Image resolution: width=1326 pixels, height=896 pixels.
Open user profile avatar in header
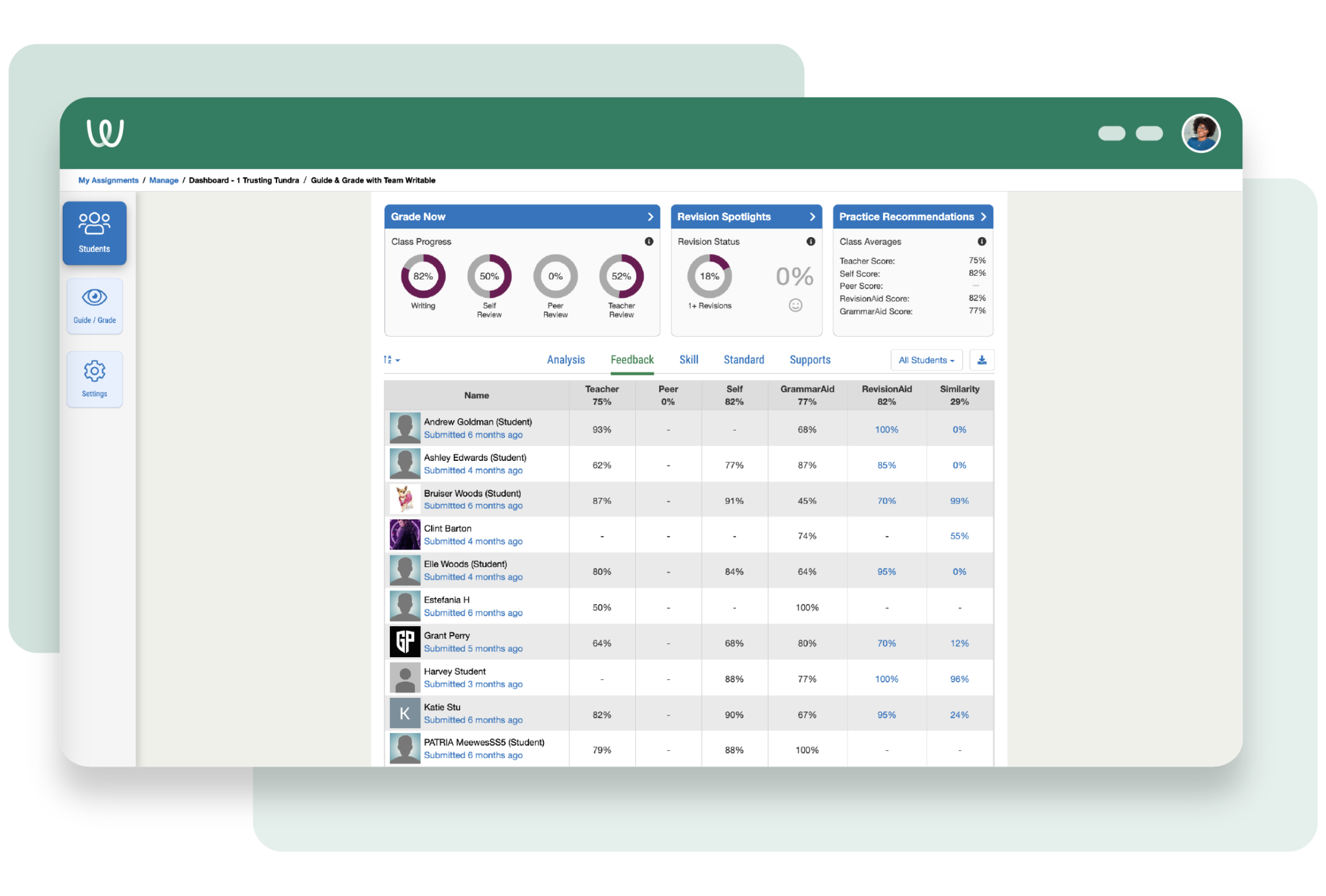tap(1200, 133)
